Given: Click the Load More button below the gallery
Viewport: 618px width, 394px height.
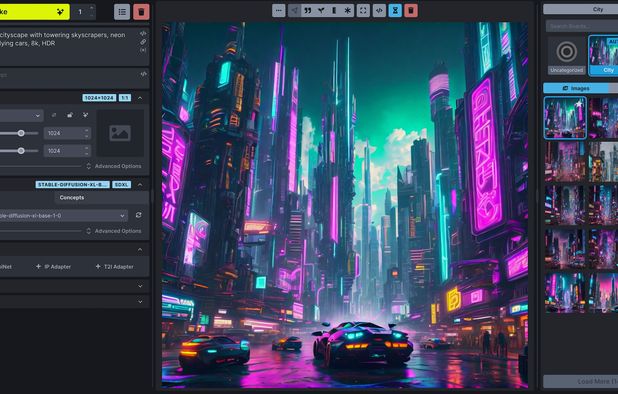Looking at the screenshot, I should (581, 381).
